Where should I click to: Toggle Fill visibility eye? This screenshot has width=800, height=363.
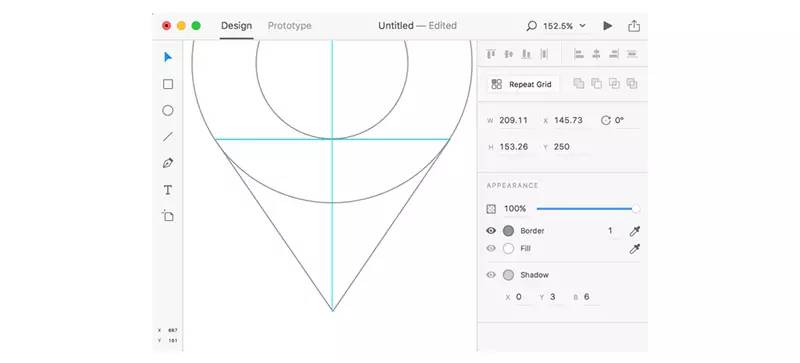coord(491,249)
